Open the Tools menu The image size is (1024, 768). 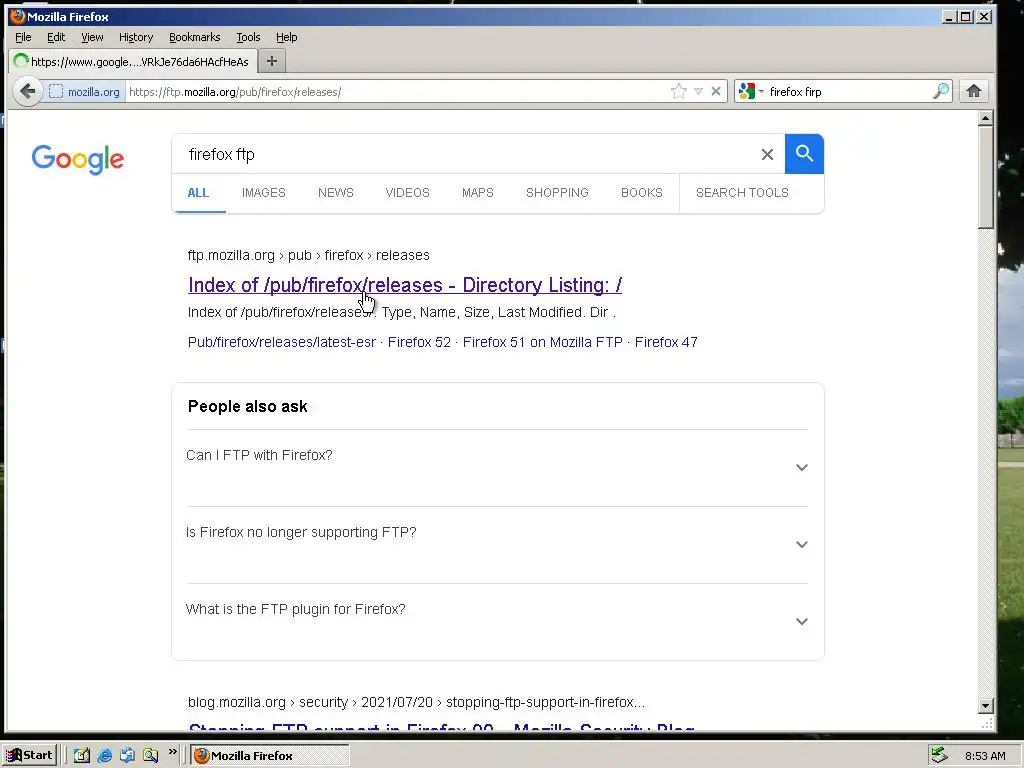[x=248, y=37]
